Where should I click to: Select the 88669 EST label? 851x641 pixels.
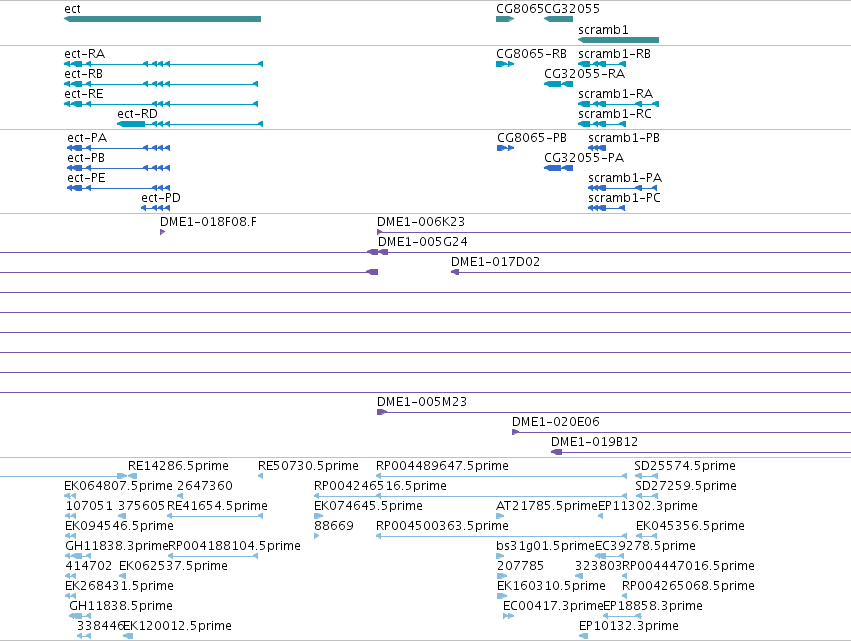334,526
